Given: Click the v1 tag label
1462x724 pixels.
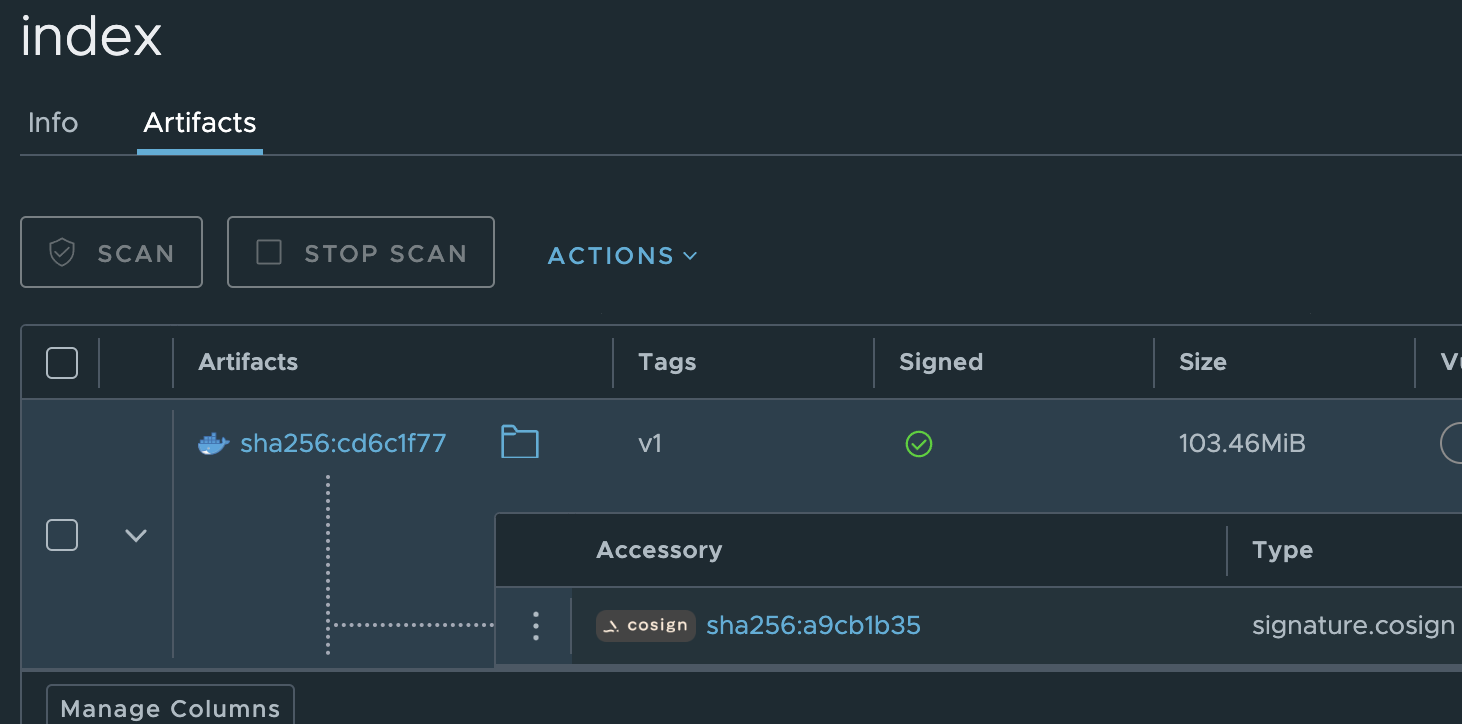Looking at the screenshot, I should 650,443.
